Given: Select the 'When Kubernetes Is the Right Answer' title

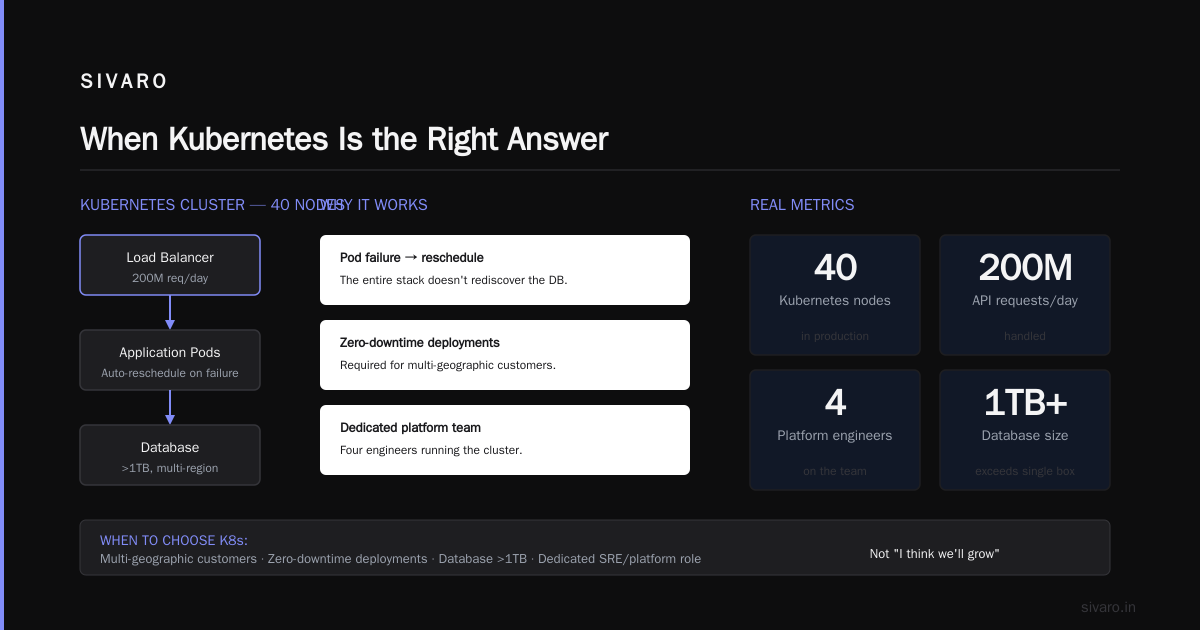Looking at the screenshot, I should click(x=344, y=139).
